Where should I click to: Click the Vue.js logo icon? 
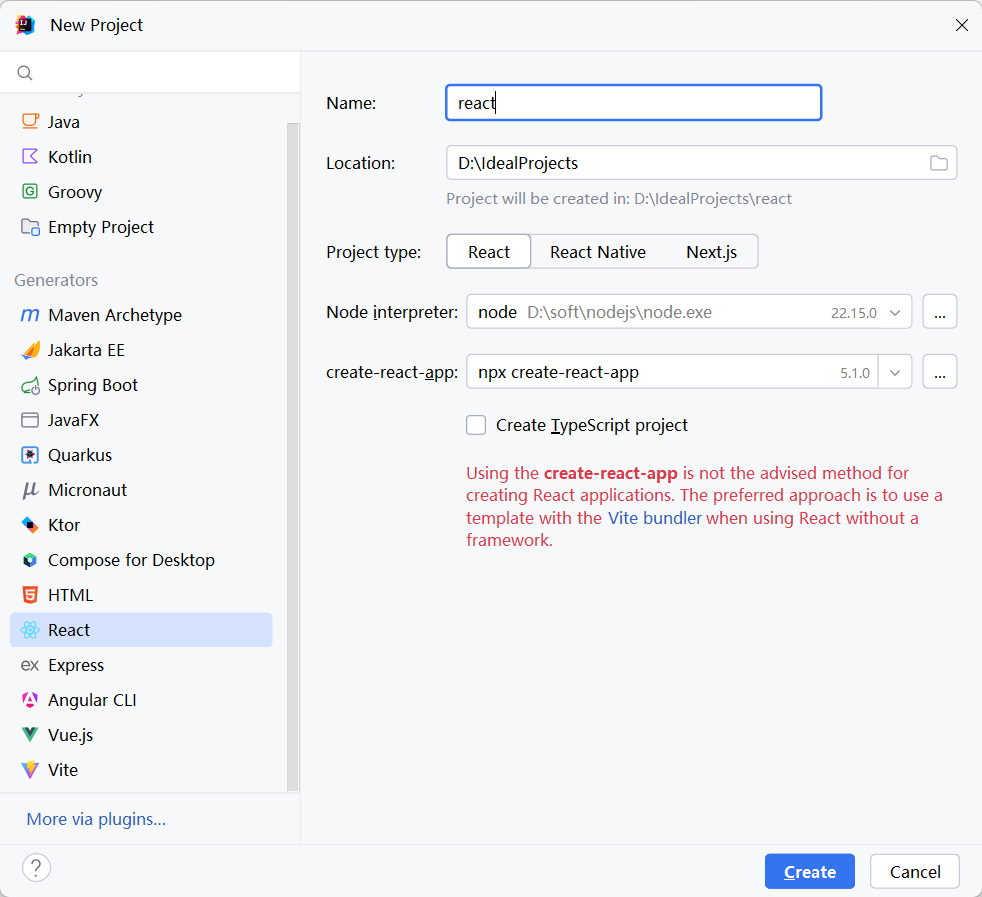click(x=30, y=735)
